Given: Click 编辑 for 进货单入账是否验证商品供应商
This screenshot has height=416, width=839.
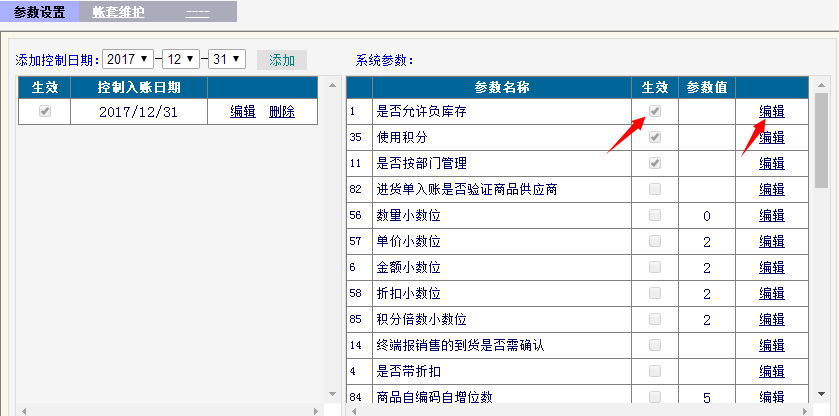Looking at the screenshot, I should (772, 190).
